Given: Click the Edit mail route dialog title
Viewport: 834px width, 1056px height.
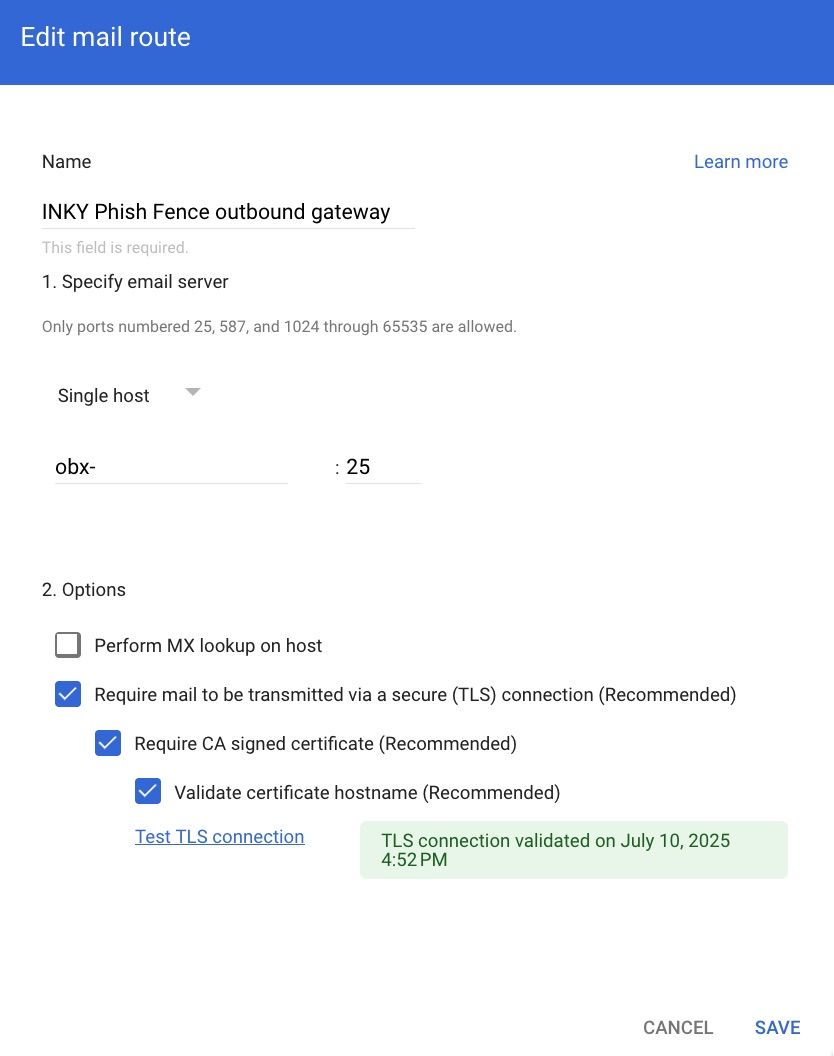Looking at the screenshot, I should [106, 38].
